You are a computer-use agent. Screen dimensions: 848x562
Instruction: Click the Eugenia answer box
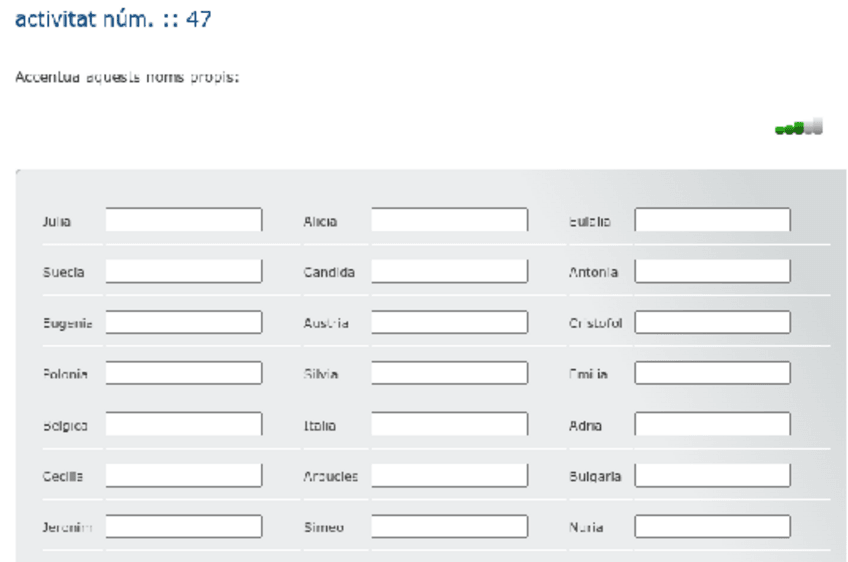(x=184, y=323)
